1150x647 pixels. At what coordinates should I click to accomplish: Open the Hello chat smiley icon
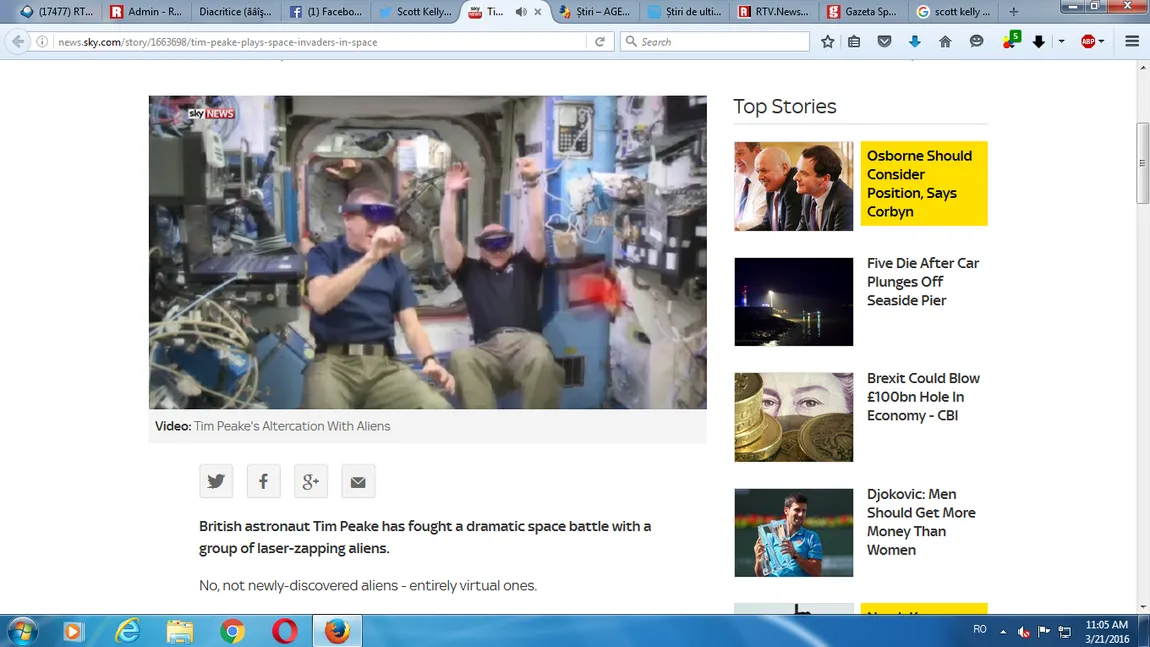[976, 42]
